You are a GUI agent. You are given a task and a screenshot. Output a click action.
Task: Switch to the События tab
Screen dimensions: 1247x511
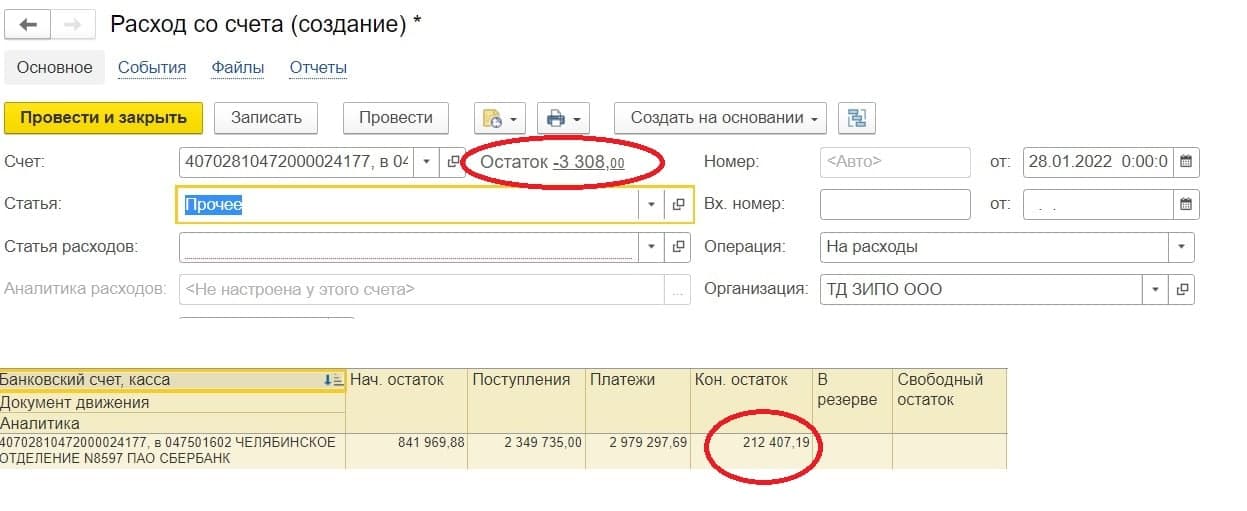pyautogui.click(x=152, y=68)
